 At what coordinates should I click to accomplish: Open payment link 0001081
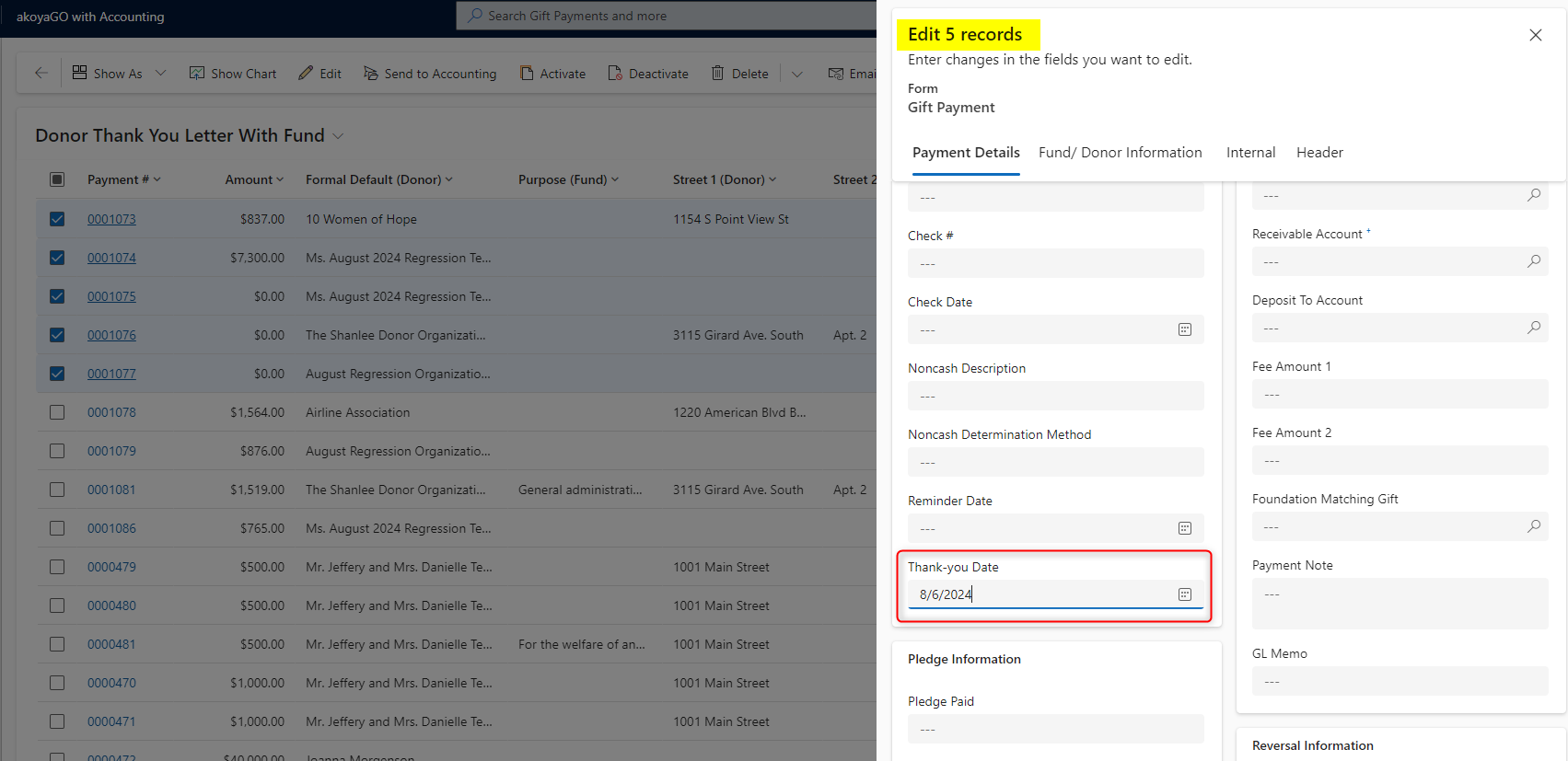(x=111, y=490)
